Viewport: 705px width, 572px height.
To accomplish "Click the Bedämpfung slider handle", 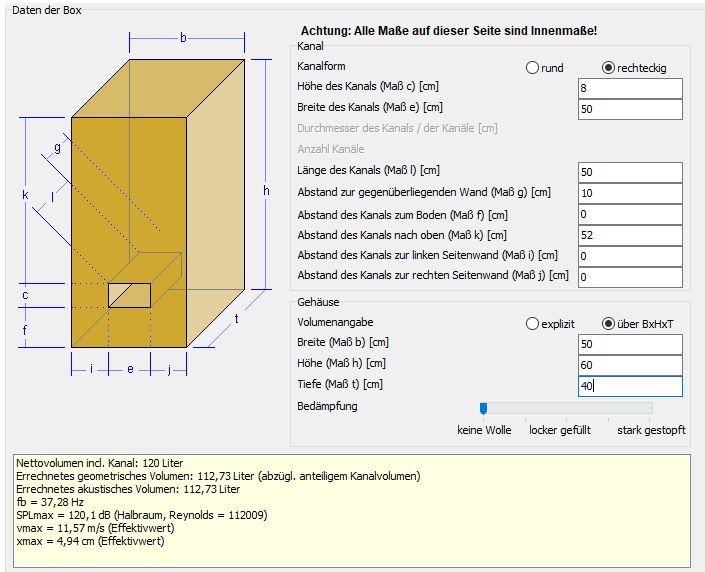I will point(483,408).
